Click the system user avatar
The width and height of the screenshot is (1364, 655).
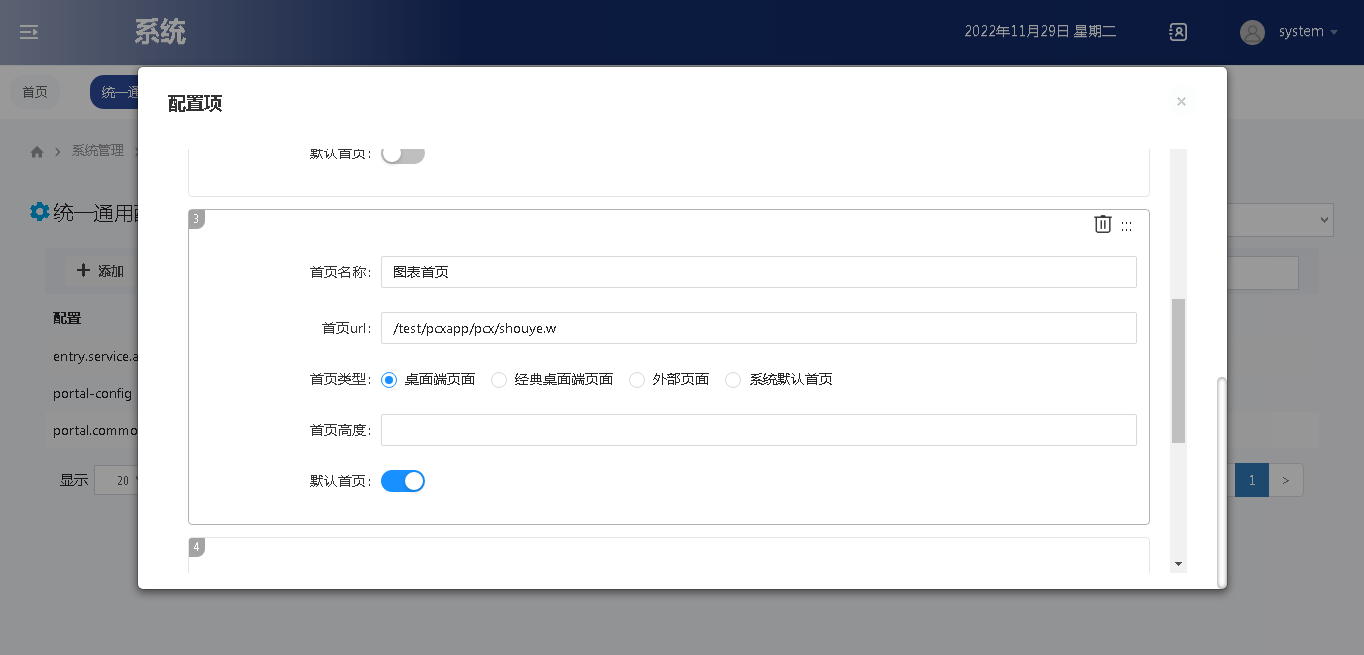pyautogui.click(x=1252, y=32)
